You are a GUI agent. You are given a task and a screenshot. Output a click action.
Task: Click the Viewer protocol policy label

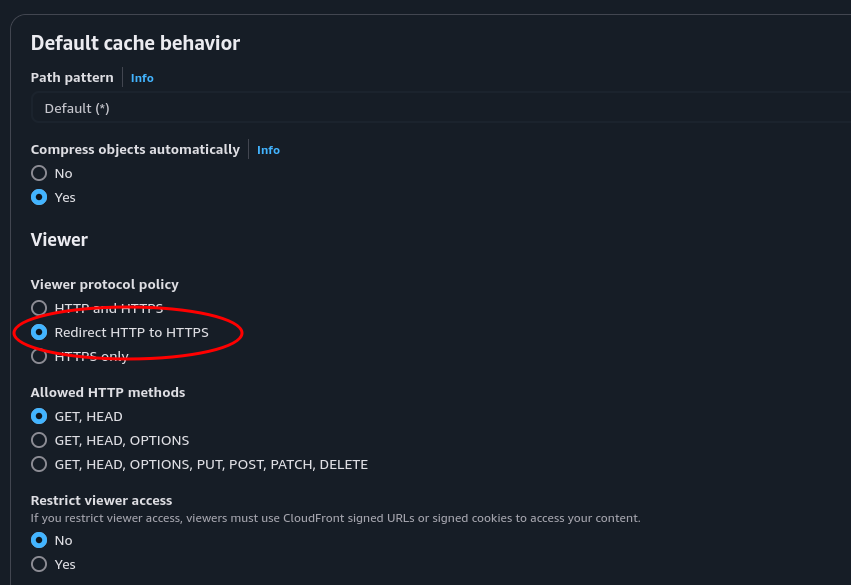click(104, 285)
